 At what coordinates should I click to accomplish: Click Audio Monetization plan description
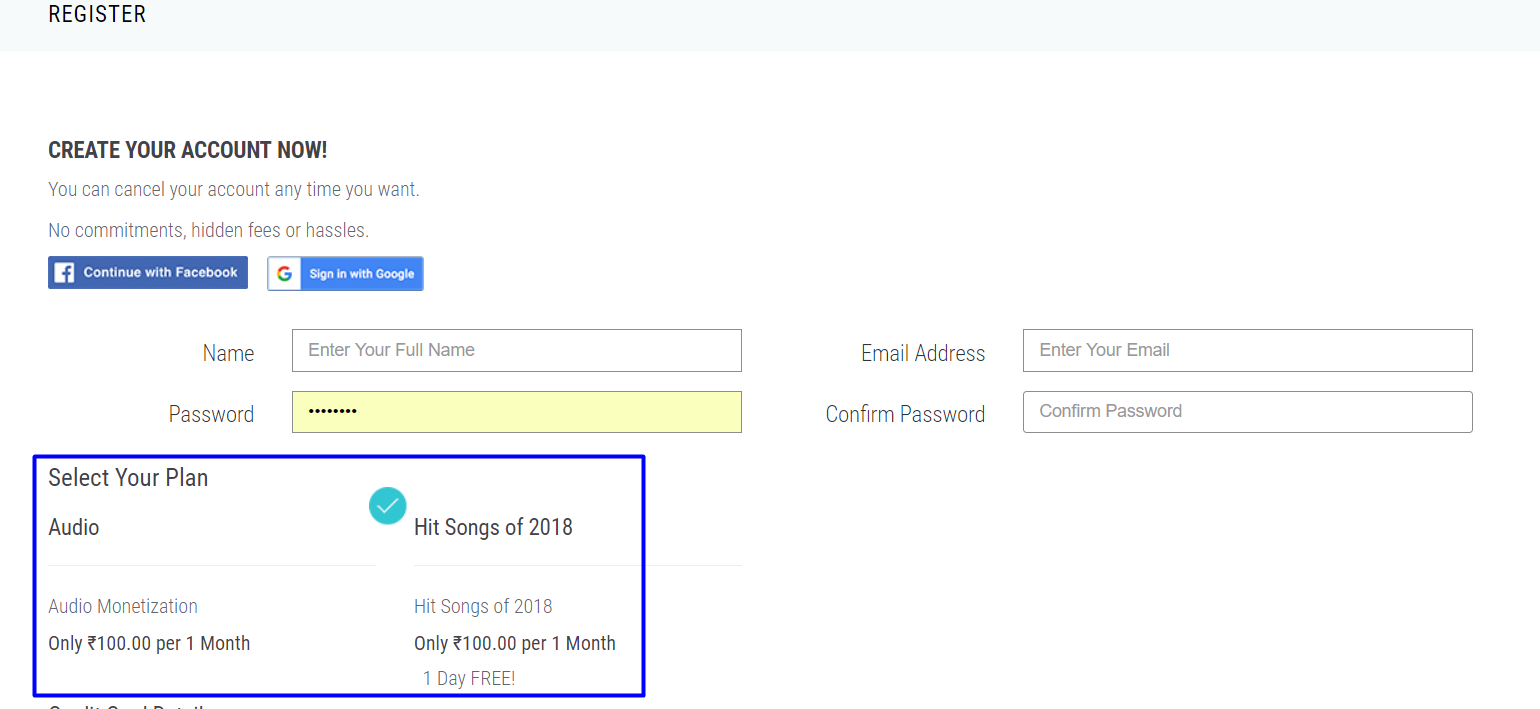click(x=123, y=606)
